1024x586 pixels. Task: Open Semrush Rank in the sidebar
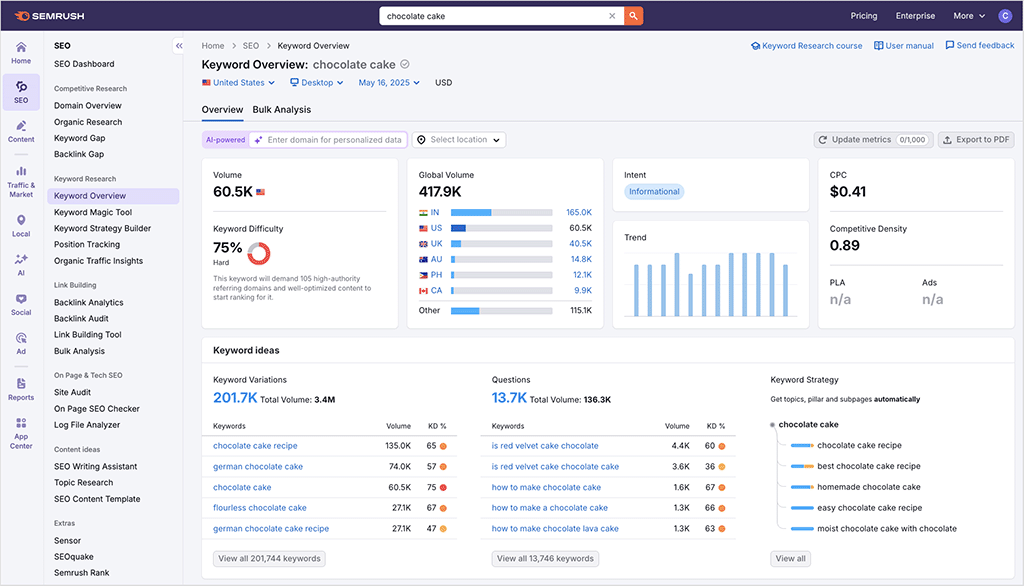pyautogui.click(x=82, y=573)
